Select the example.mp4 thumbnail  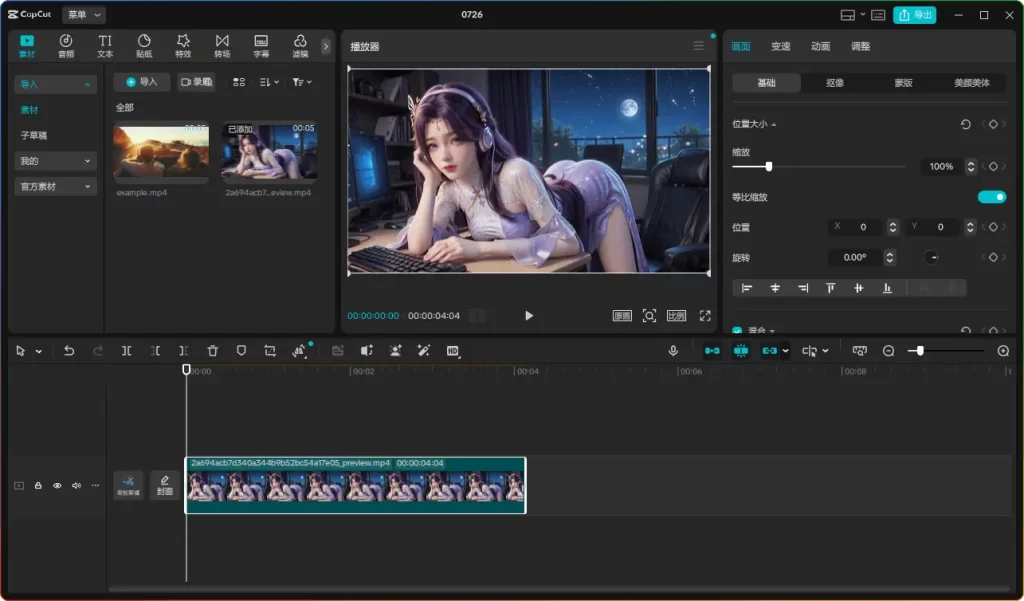coord(161,151)
